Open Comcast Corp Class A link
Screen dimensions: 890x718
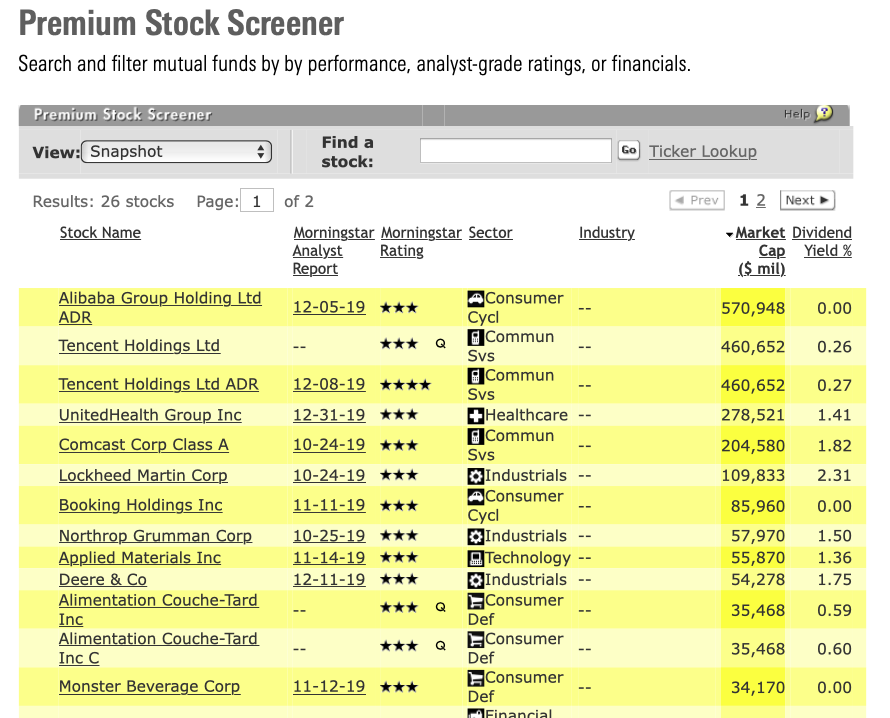click(144, 445)
